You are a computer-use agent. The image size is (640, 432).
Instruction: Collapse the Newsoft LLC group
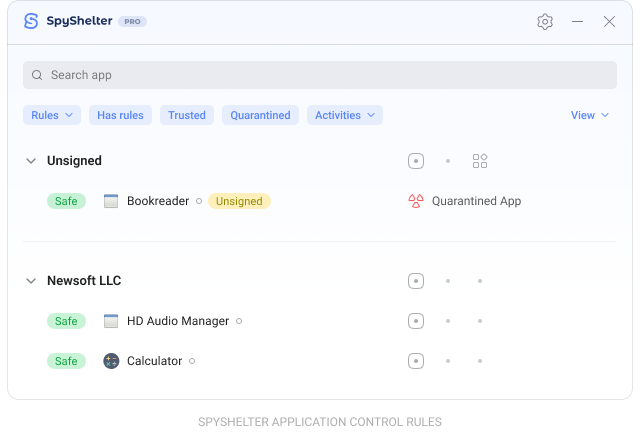tap(31, 281)
